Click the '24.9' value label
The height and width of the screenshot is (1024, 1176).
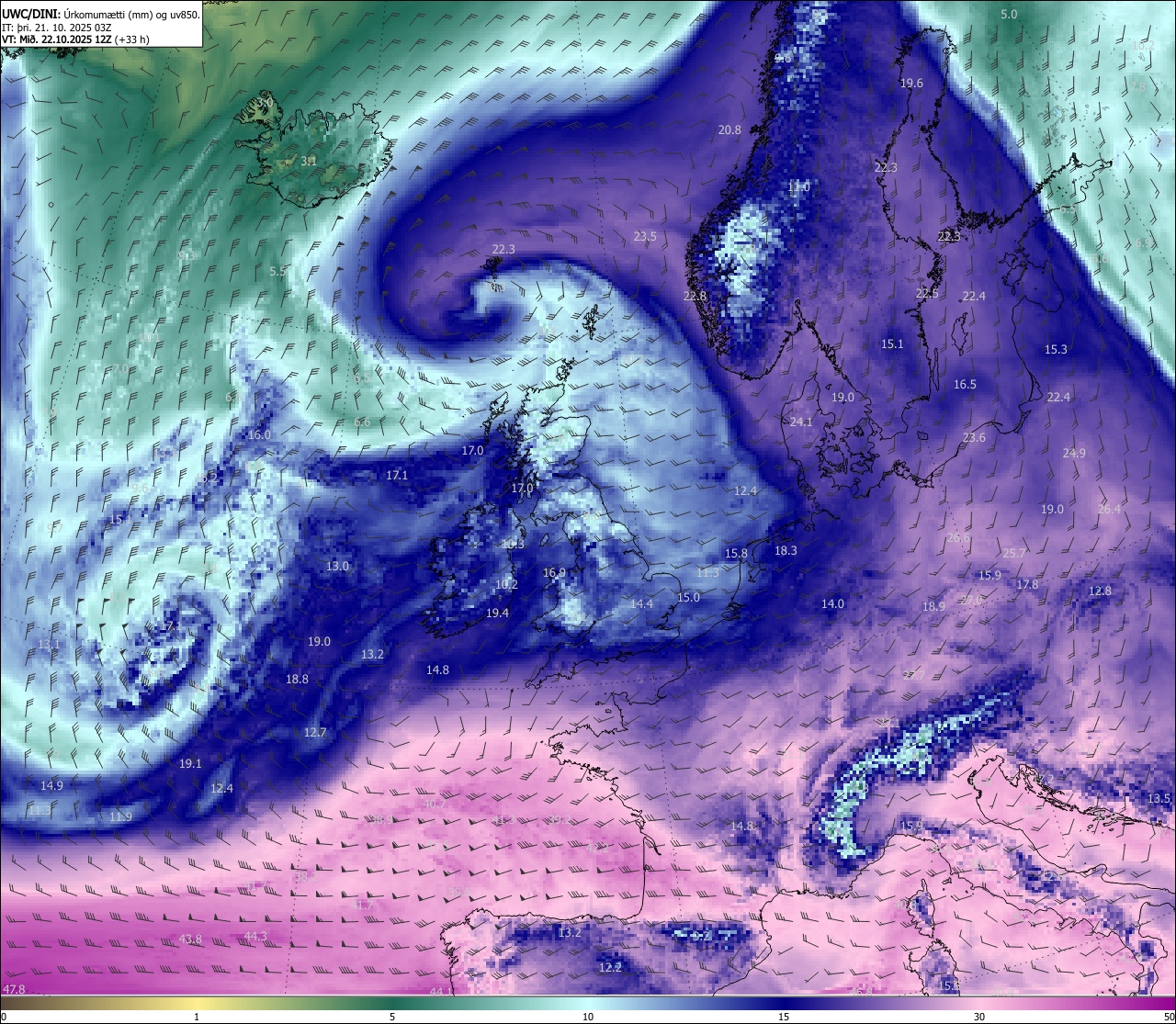tap(1074, 453)
